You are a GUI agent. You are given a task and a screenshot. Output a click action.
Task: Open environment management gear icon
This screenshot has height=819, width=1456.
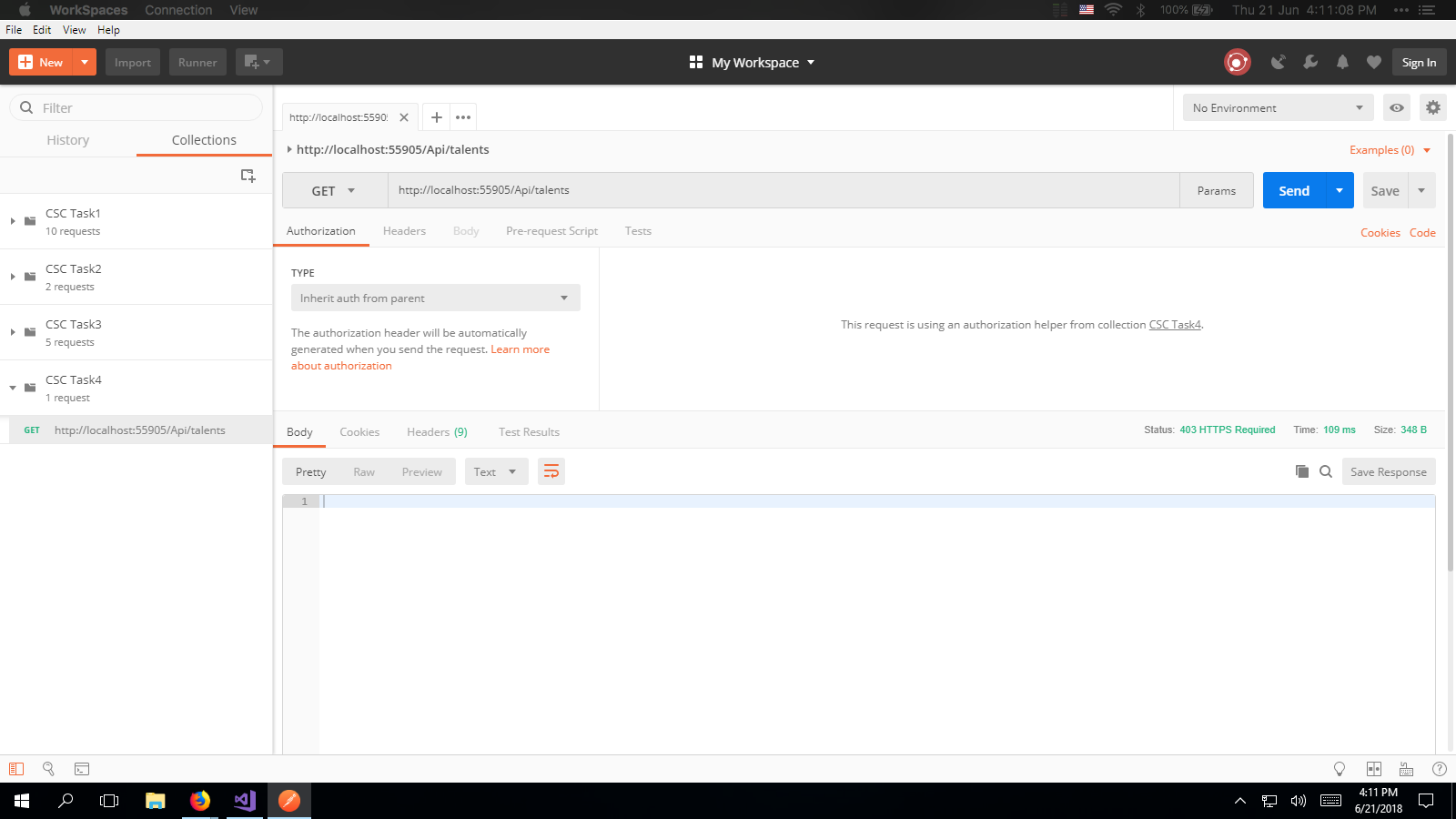pos(1433,107)
